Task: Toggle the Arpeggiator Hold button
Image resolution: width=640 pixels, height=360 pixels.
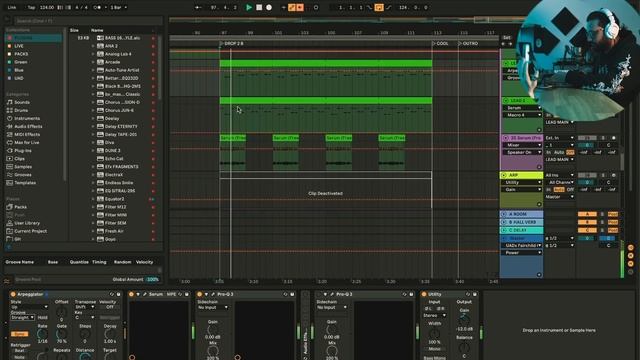Action: pyautogui.click(x=42, y=318)
